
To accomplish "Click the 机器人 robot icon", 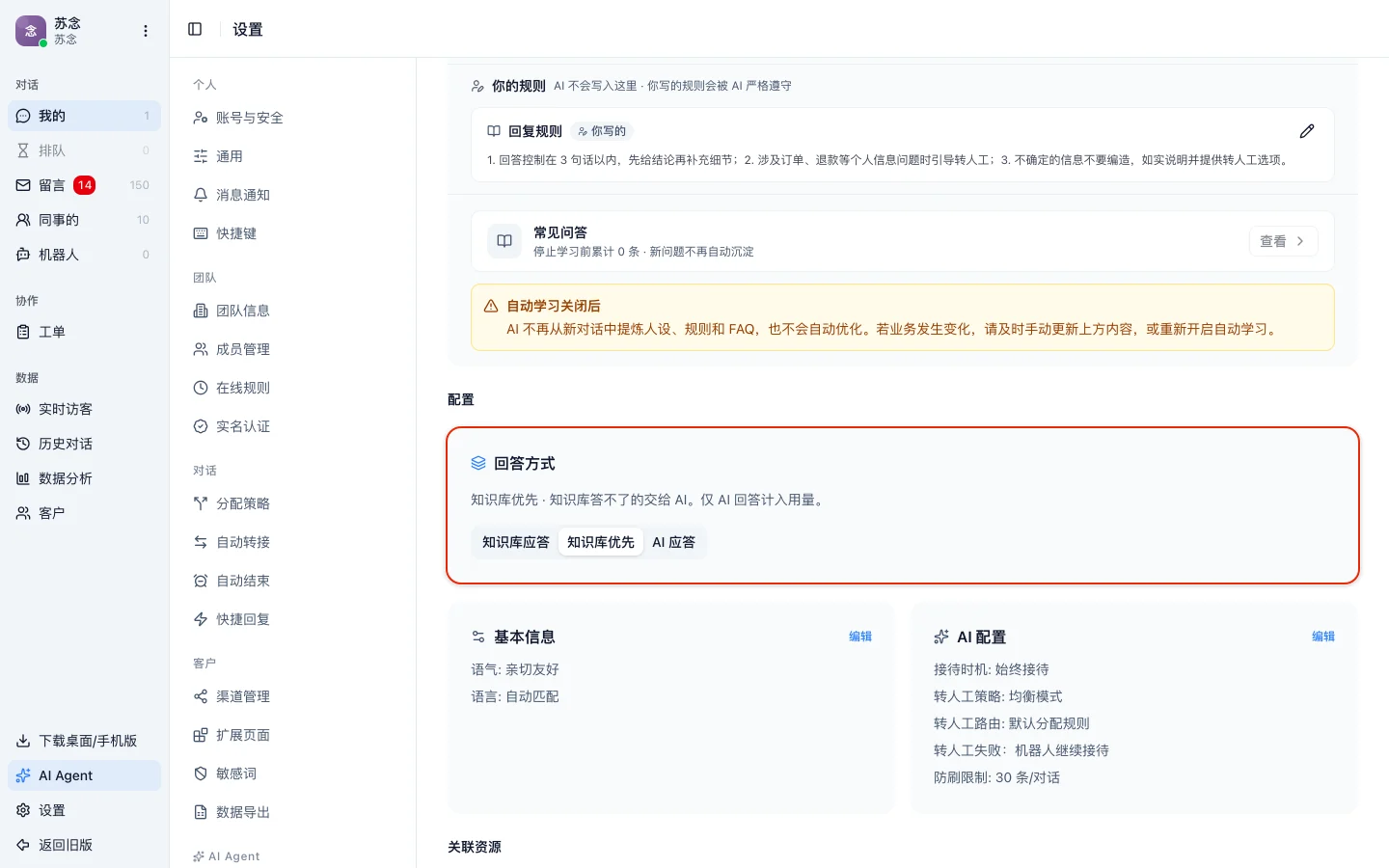I will tap(23, 255).
